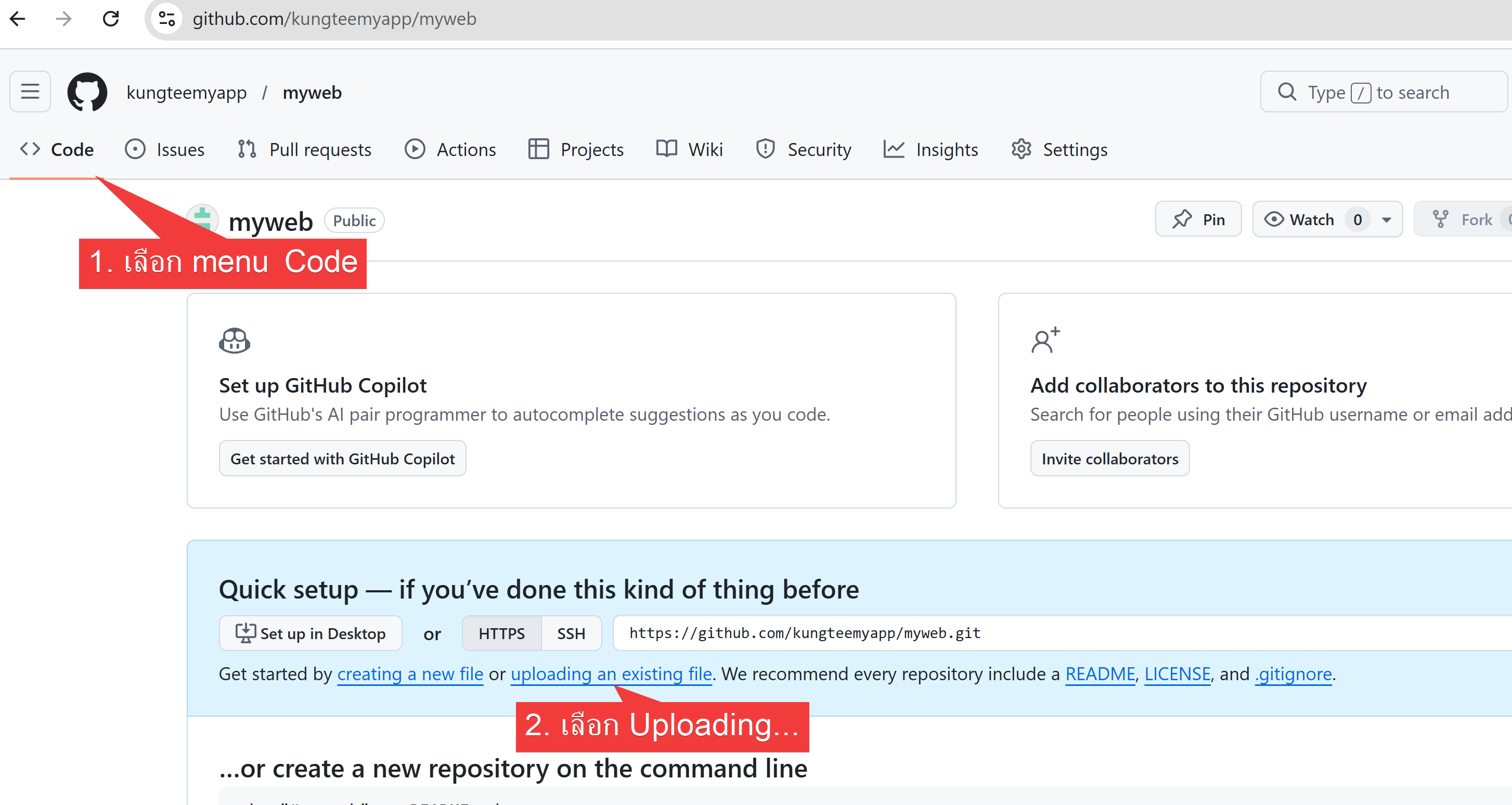Click the Set up in Desktop button
This screenshot has width=1512, height=805.
[311, 634]
